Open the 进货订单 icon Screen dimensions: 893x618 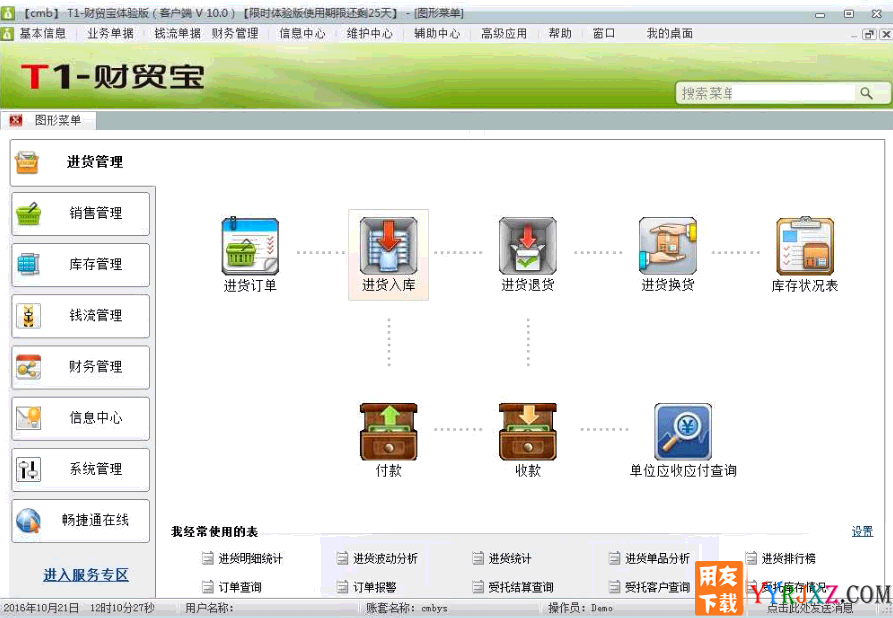click(250, 250)
